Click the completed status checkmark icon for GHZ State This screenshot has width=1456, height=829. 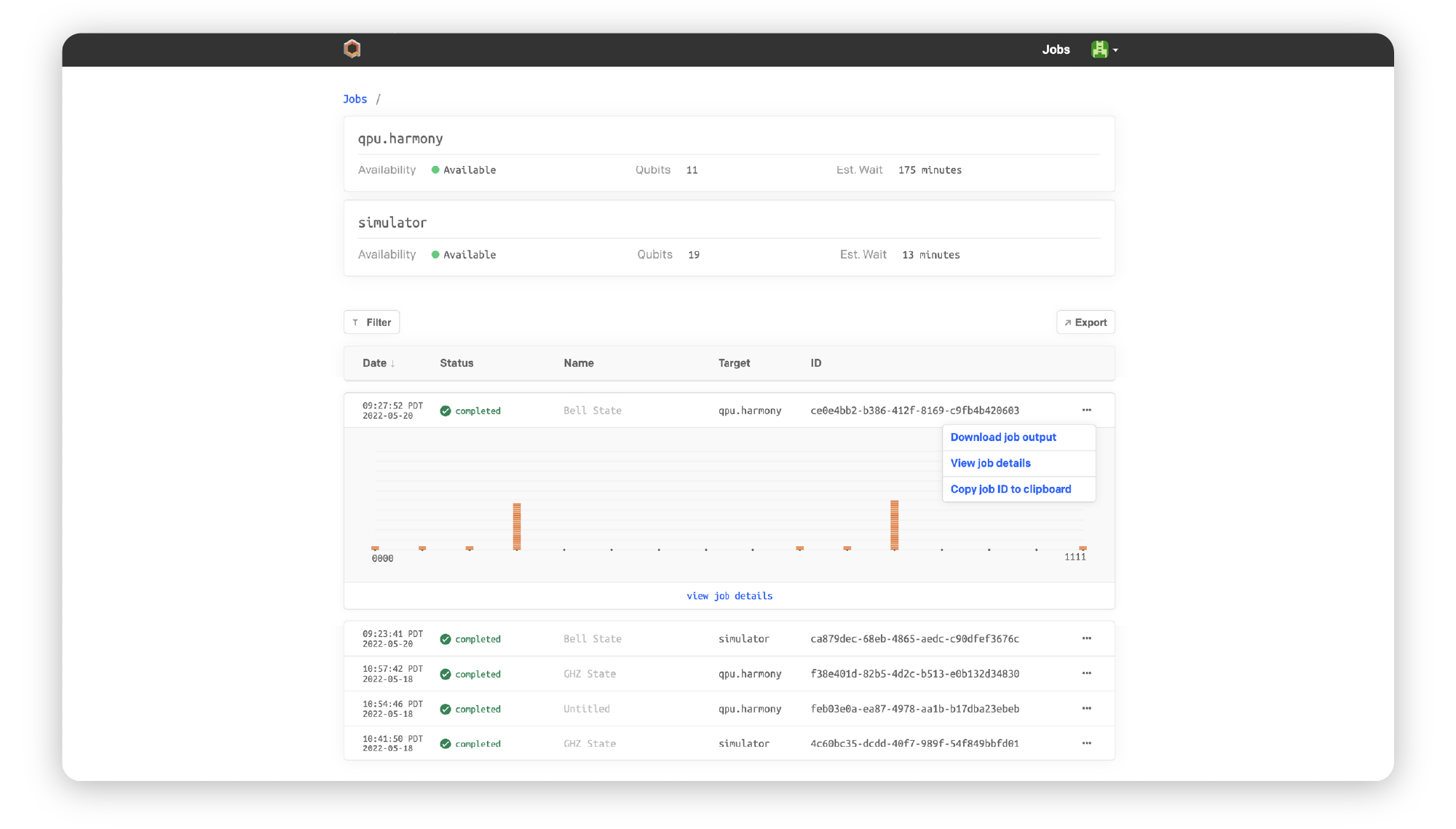click(x=444, y=673)
